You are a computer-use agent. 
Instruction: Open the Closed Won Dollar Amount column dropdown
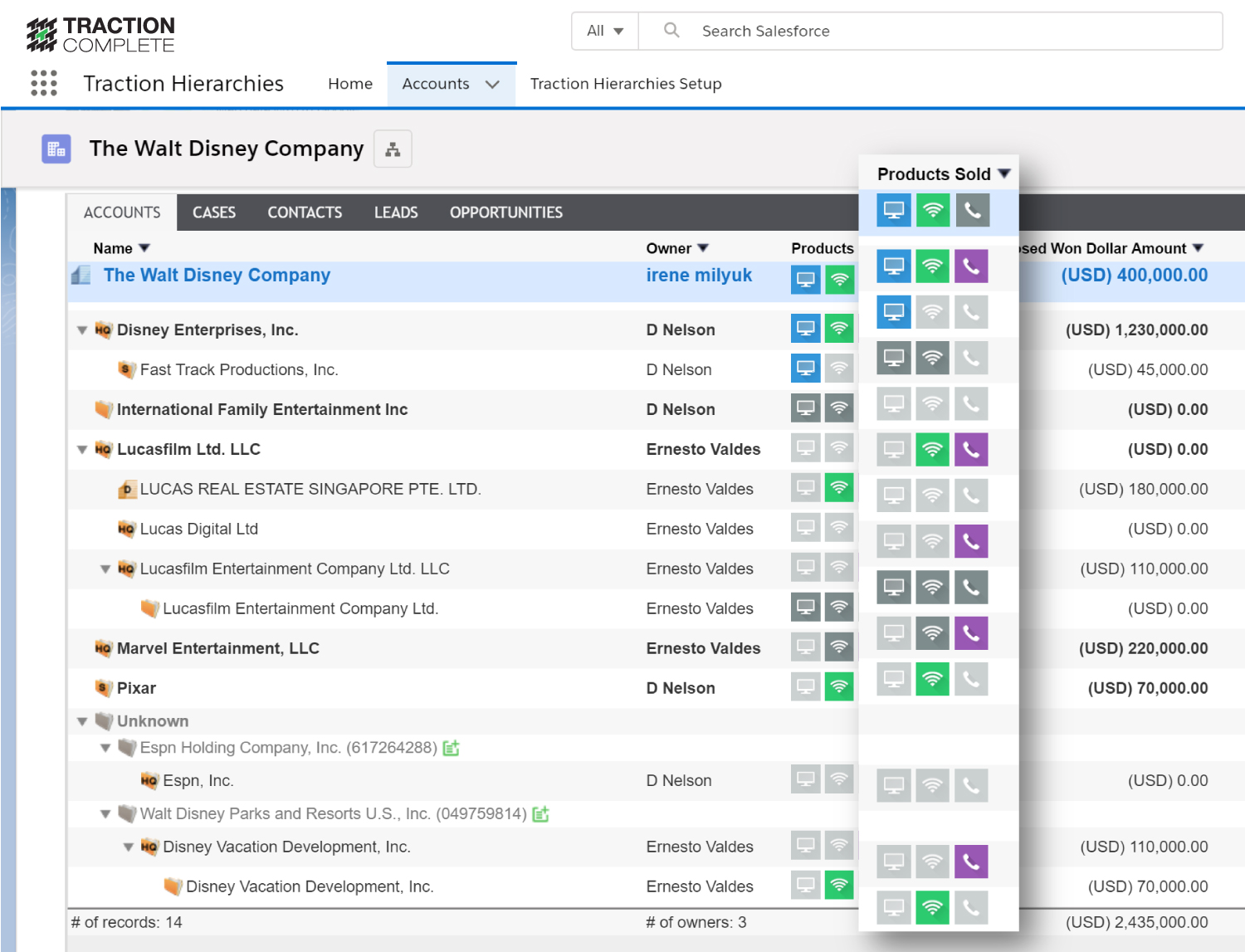[1198, 248]
